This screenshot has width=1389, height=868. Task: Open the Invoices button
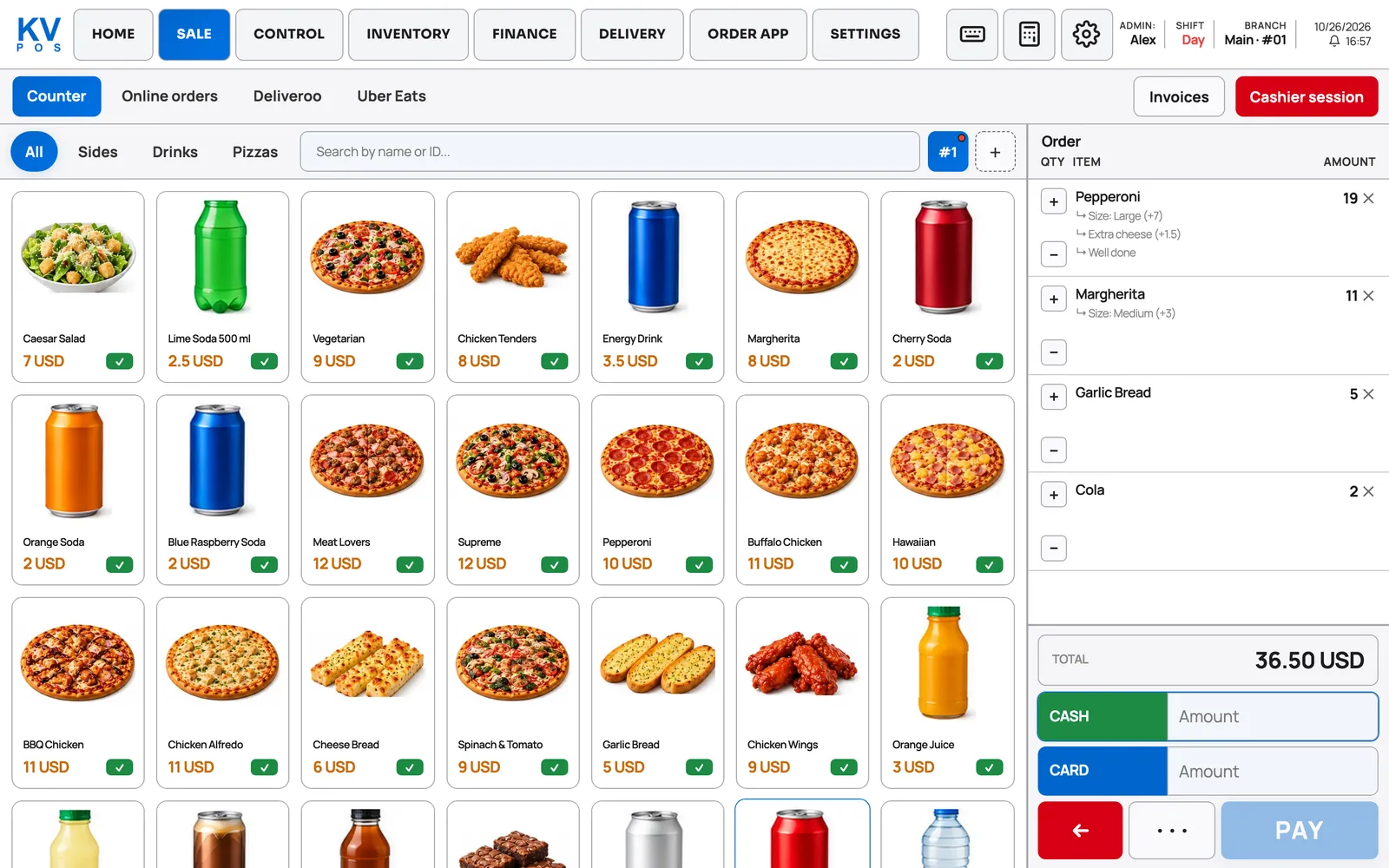coord(1179,96)
